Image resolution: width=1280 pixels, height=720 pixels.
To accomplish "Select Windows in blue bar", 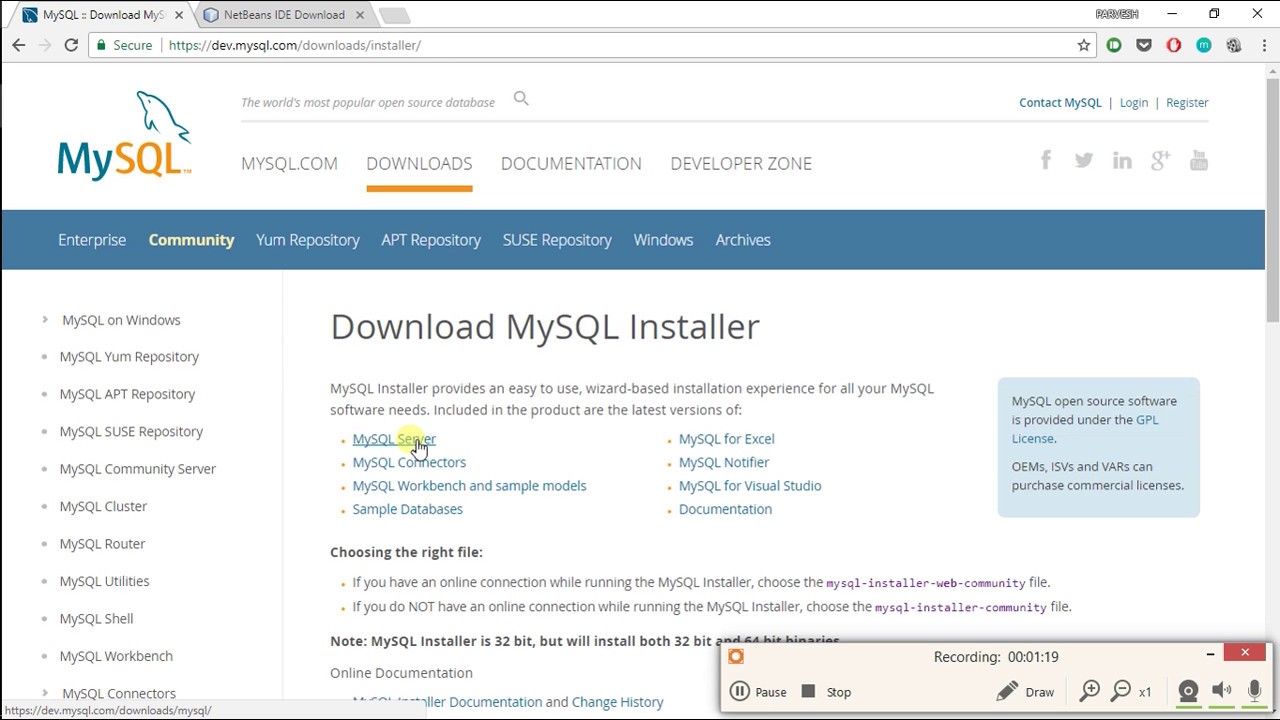I will tap(663, 240).
